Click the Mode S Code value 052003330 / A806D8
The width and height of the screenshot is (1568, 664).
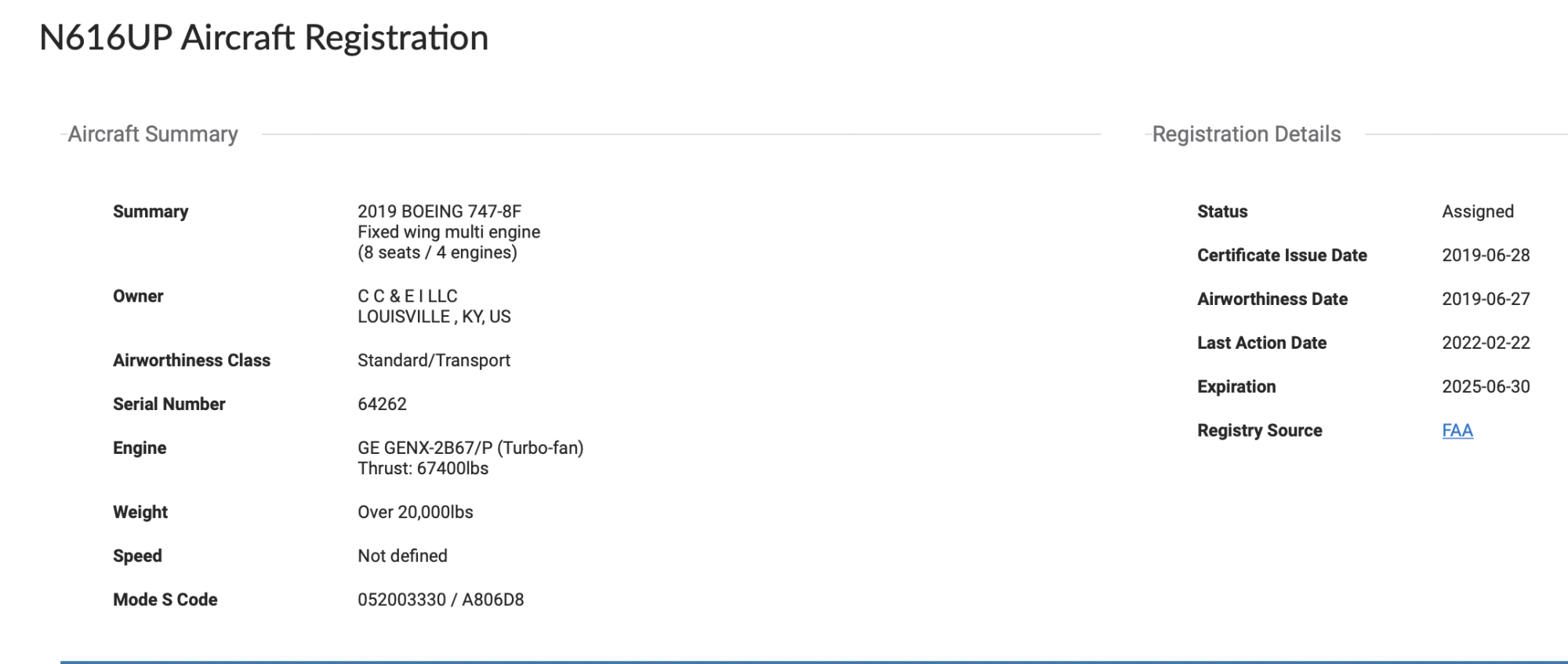[x=441, y=600]
